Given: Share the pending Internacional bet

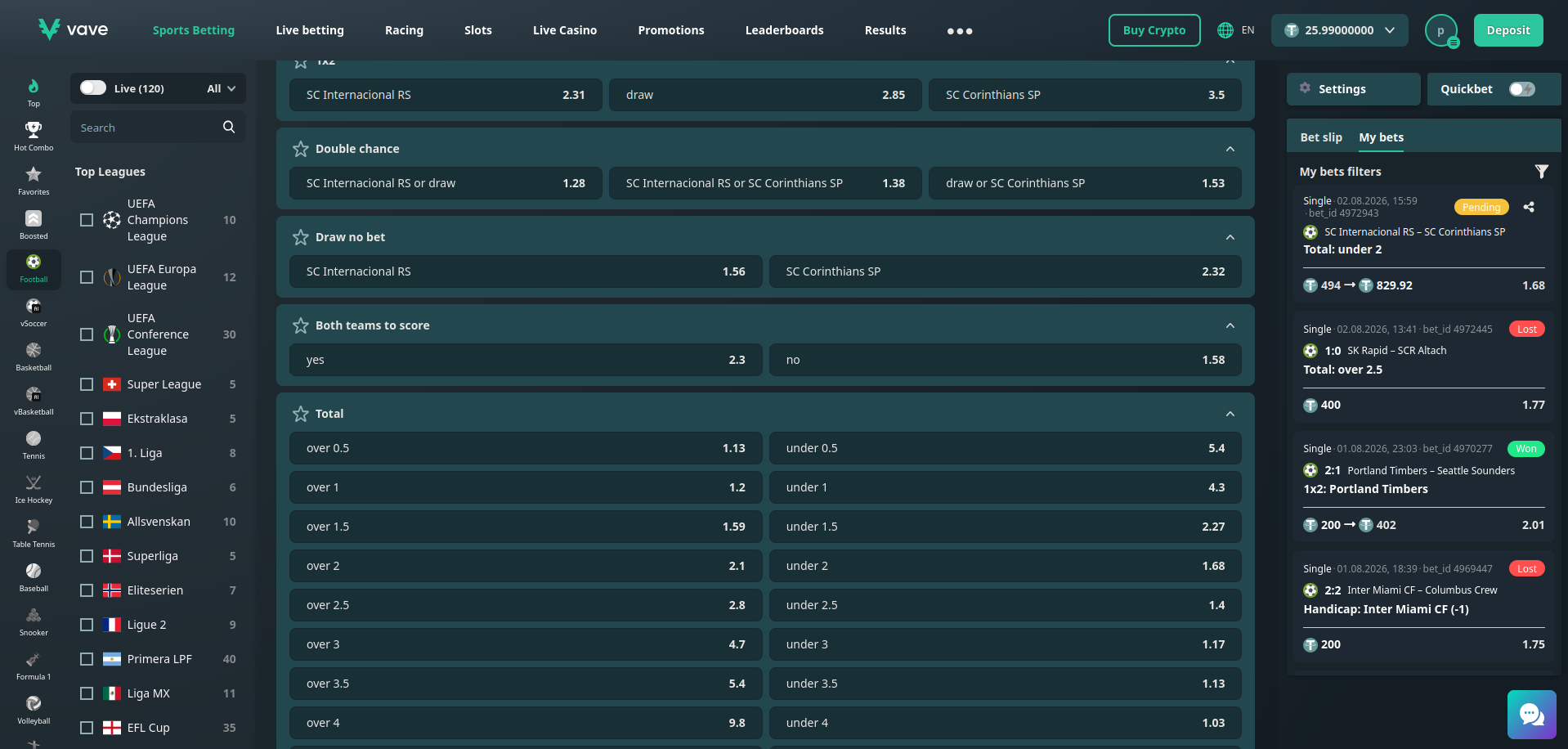Looking at the screenshot, I should [x=1529, y=207].
